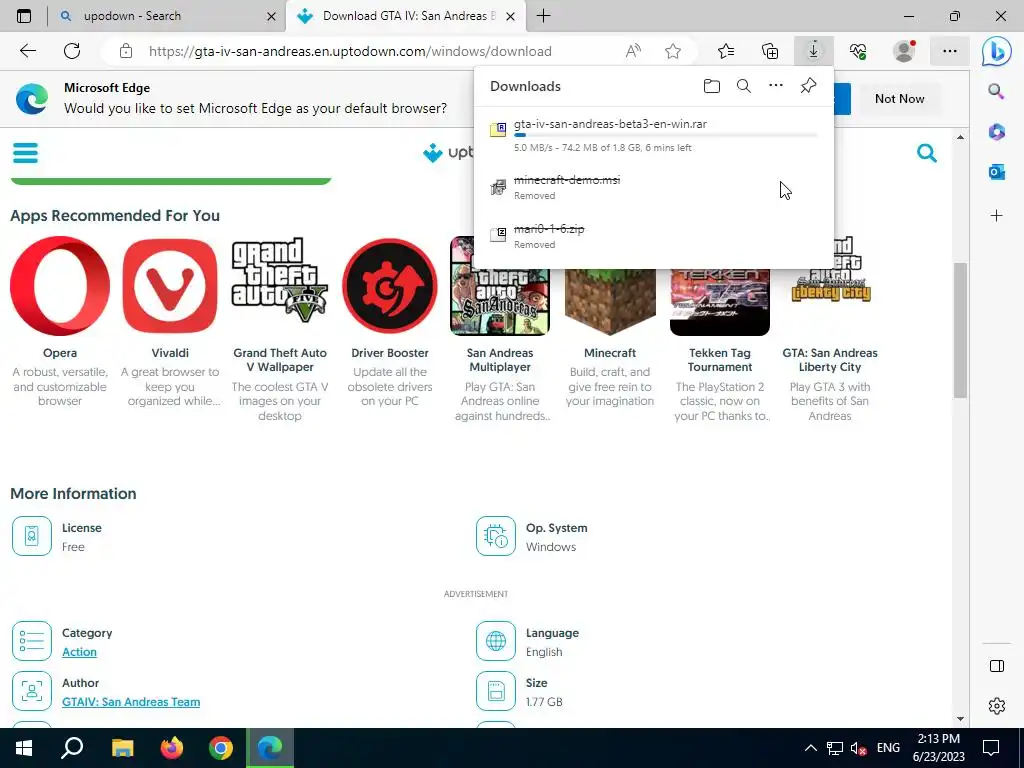Click the rar download progress bar

click(665, 135)
